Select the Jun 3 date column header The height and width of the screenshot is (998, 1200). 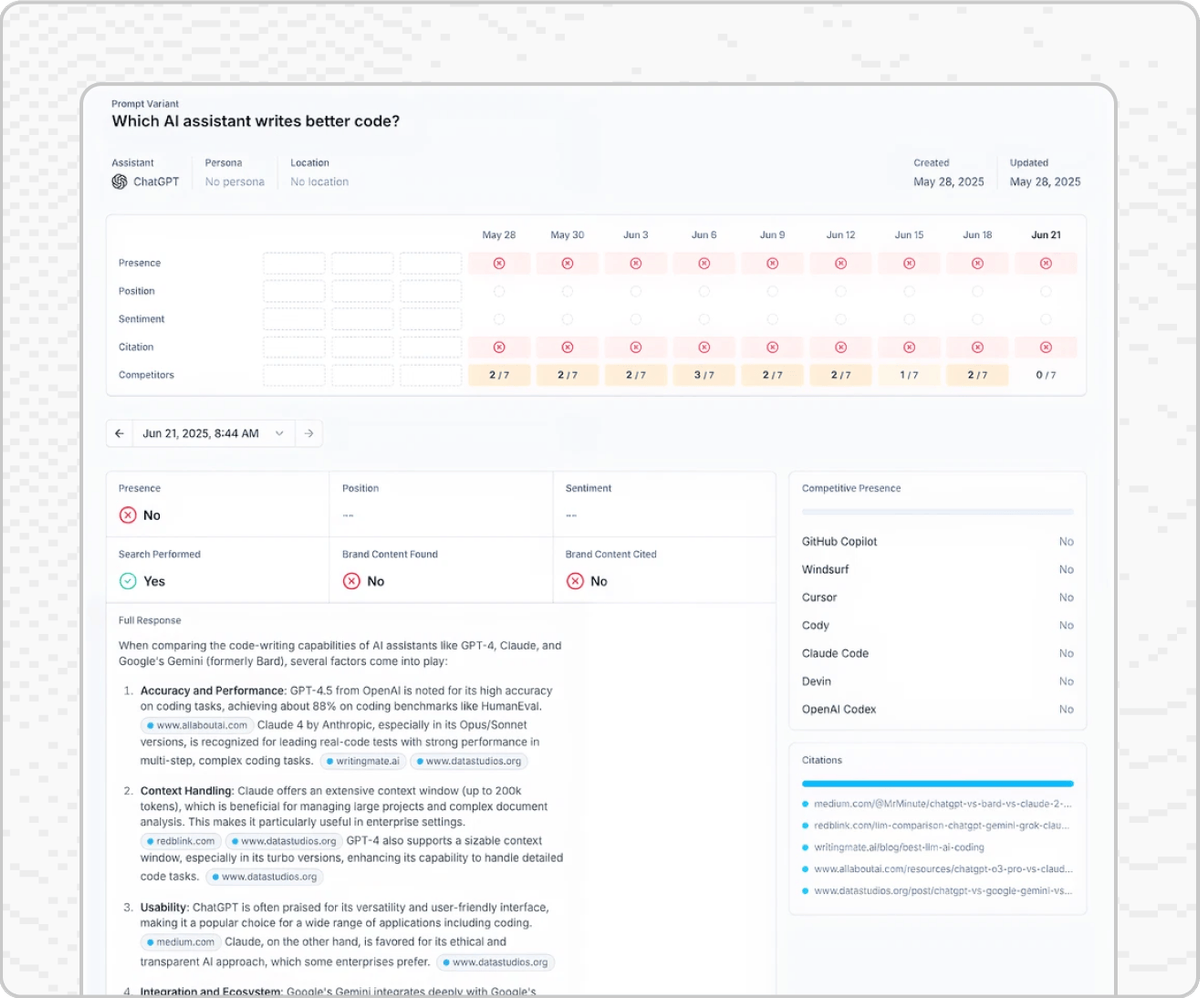[636, 235]
